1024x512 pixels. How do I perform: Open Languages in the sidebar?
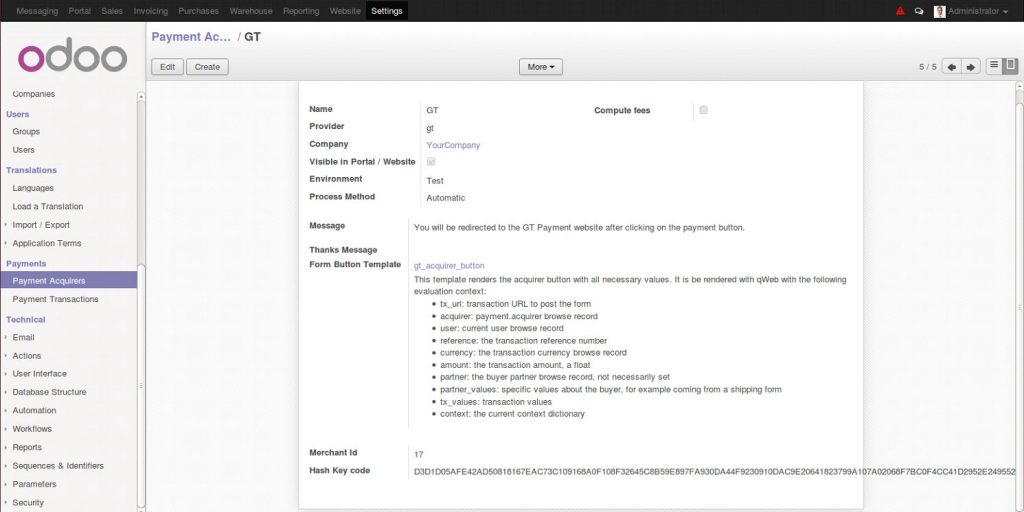(33, 188)
